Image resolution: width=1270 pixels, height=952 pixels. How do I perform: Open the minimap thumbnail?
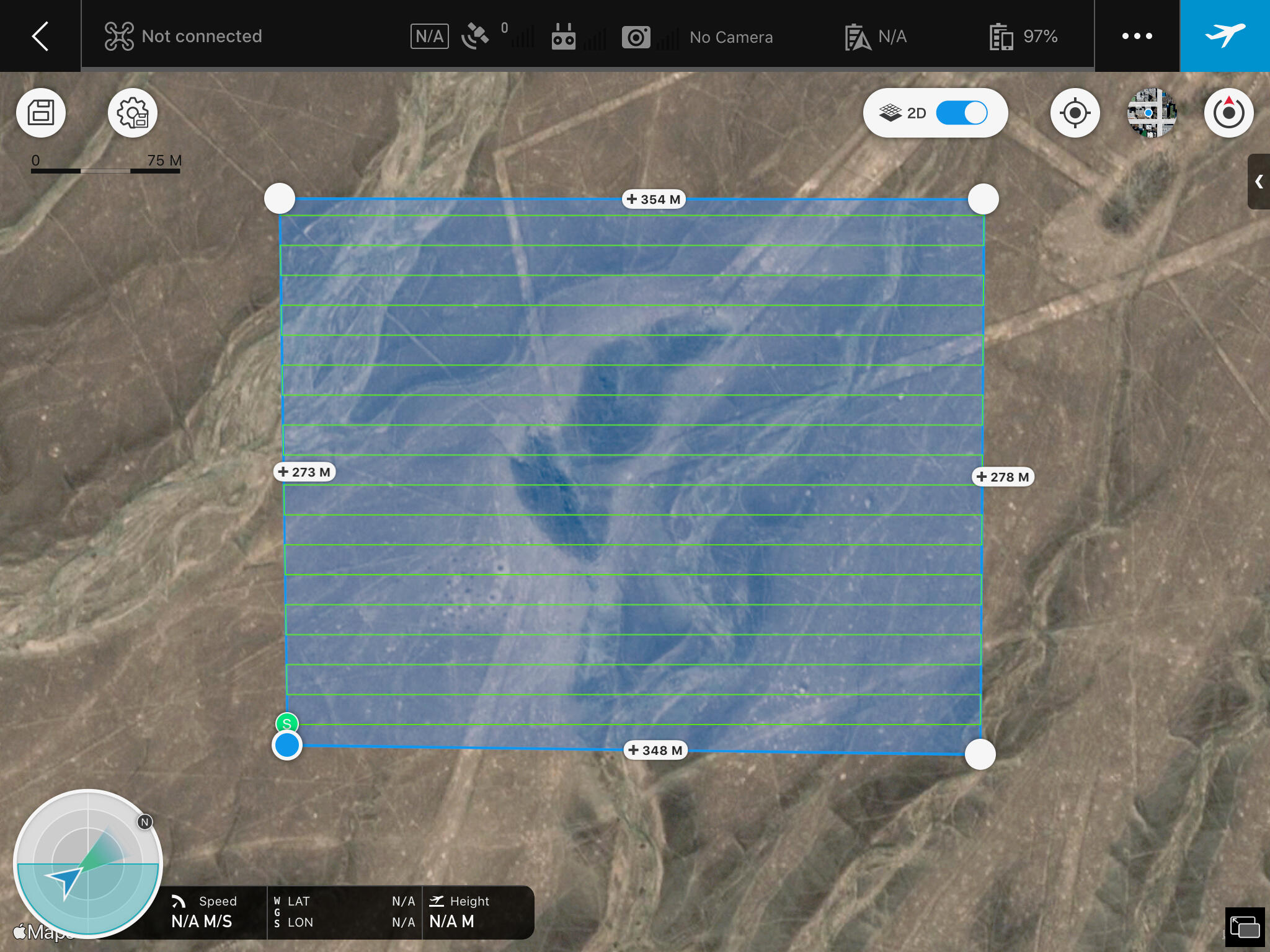[1152, 113]
